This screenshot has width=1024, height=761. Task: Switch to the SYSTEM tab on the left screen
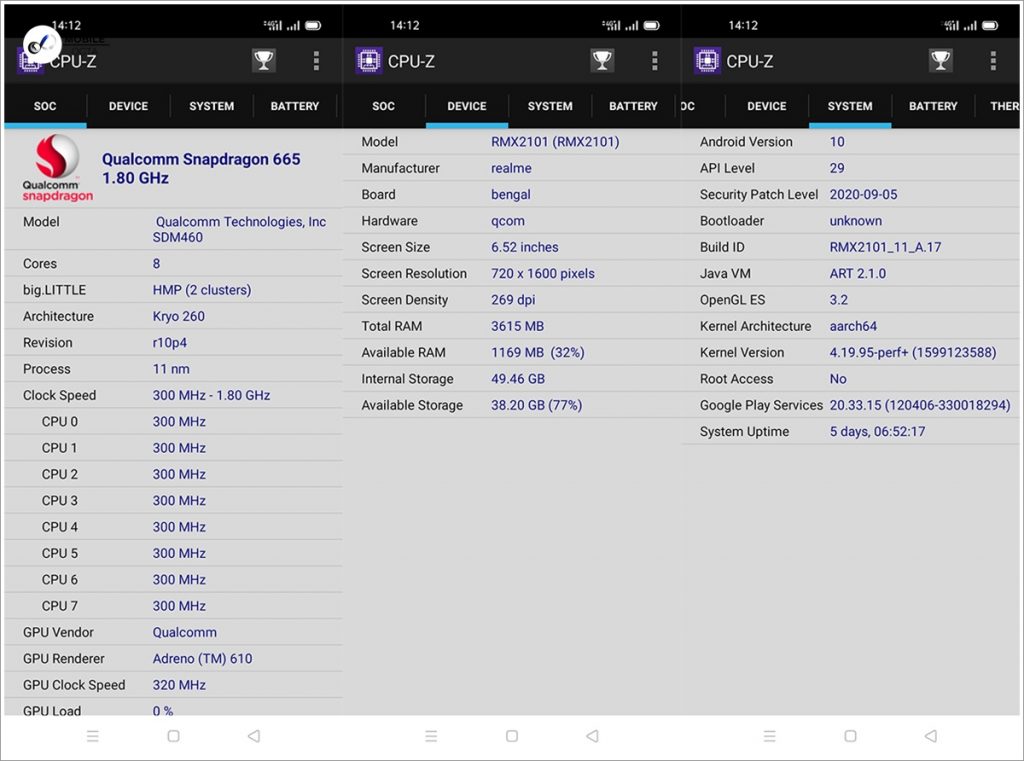211,106
